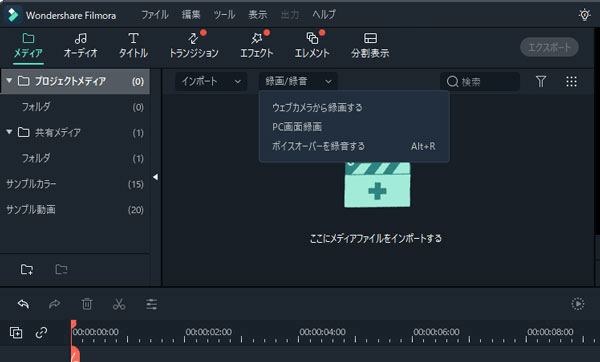Open the ツール menu
Viewport: 600px width, 362px height.
tap(224, 15)
